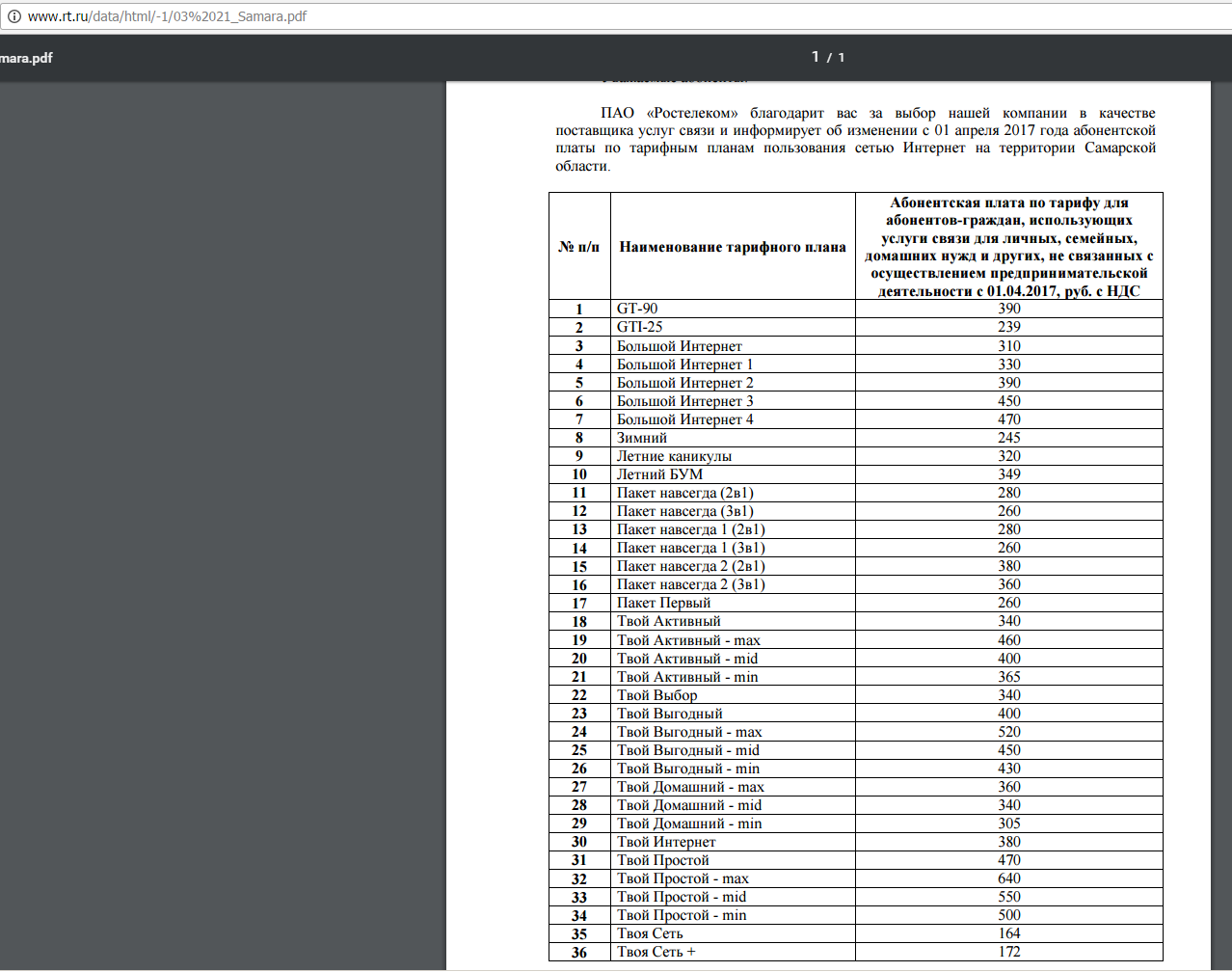Click the PDF file name in toolbar
Image resolution: width=1232 pixels, height=972 pixels.
(26, 58)
